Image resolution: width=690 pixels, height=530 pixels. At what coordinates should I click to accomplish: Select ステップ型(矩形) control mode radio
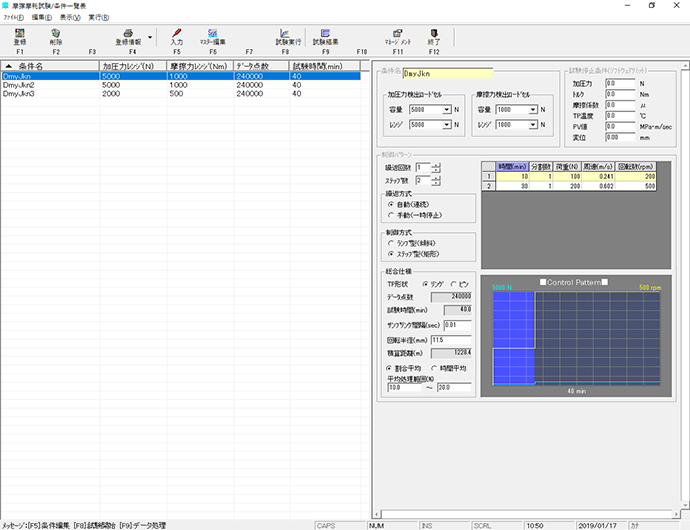coord(391,254)
